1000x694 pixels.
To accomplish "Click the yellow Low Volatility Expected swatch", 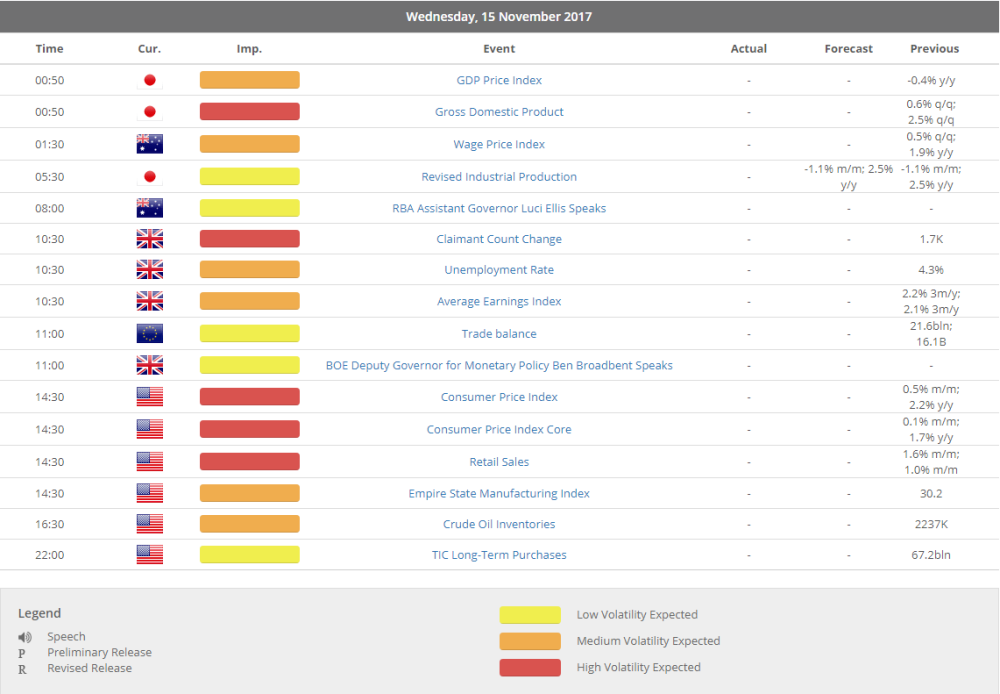I will pyautogui.click(x=530, y=614).
